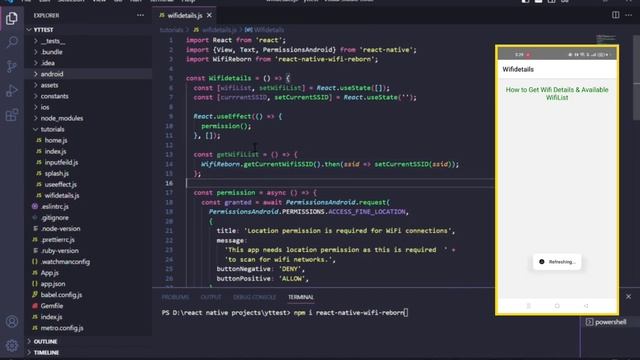Open the Accounts menu icon
Screen dimensions: 640x360
click(x=12, y=322)
